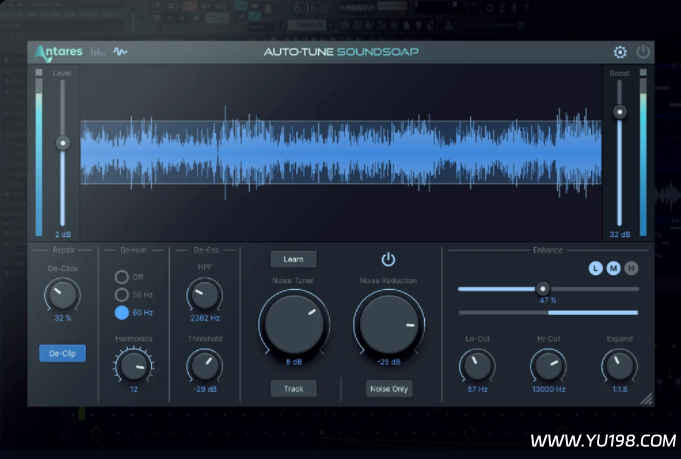Click the -25 dB Noise Reduction value
This screenshot has width=681, height=459.
[389, 362]
